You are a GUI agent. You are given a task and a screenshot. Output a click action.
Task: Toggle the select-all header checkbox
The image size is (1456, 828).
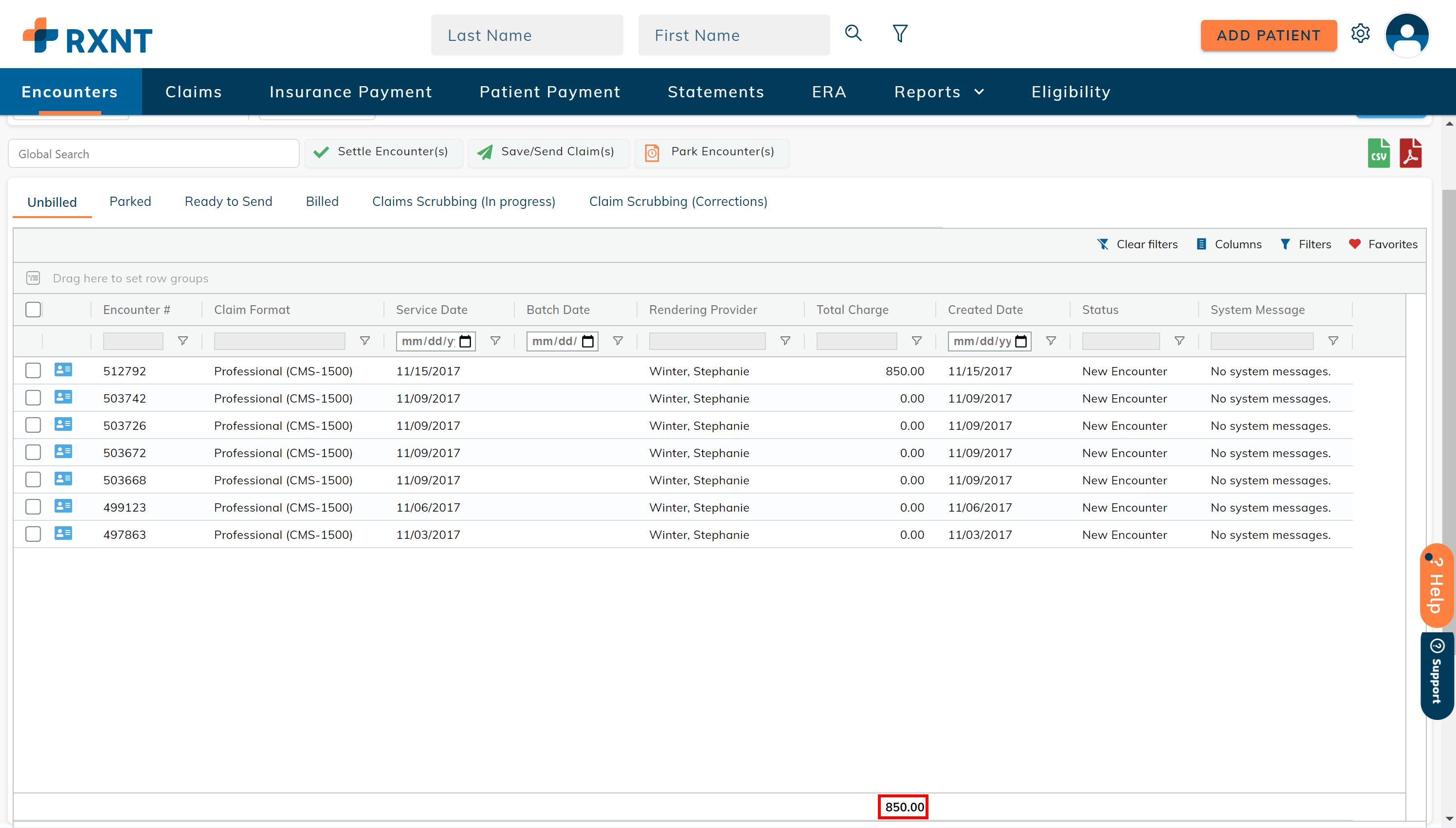tap(33, 310)
